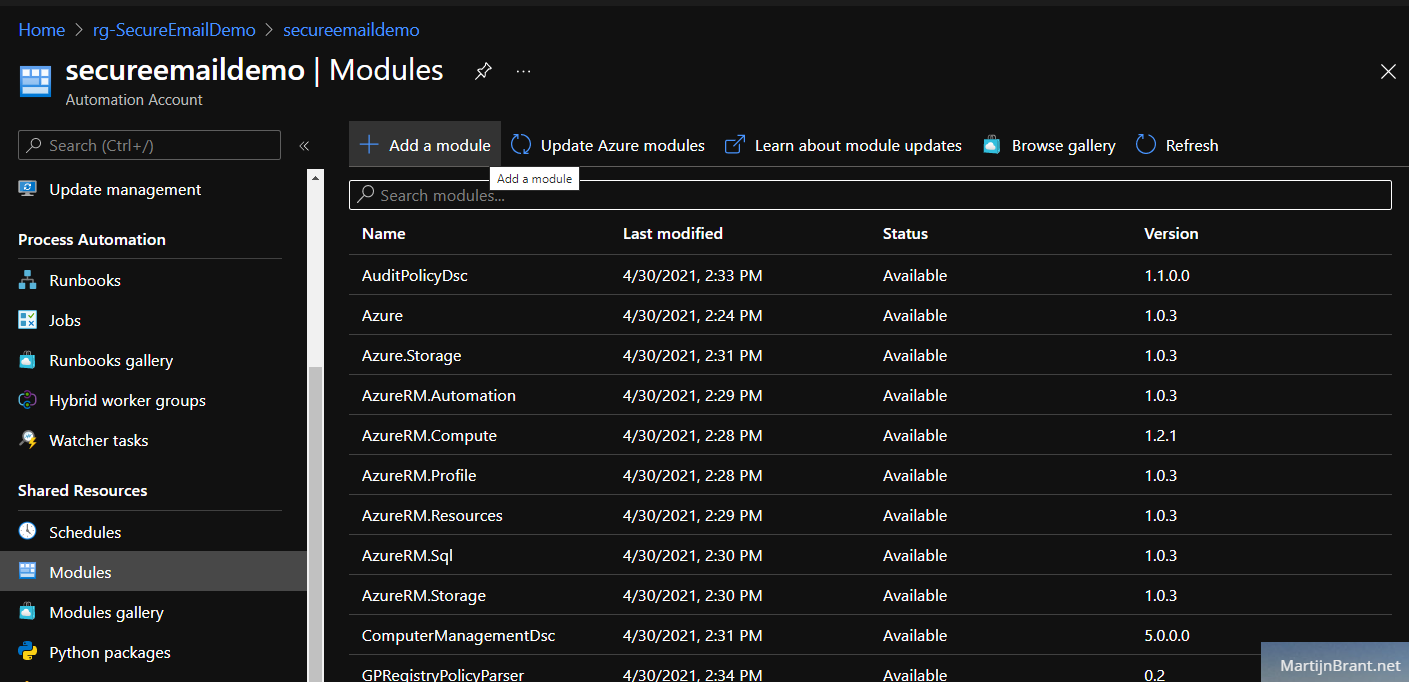1409x682 pixels.
Task: Close the Modules blade
Action: coord(1388,71)
